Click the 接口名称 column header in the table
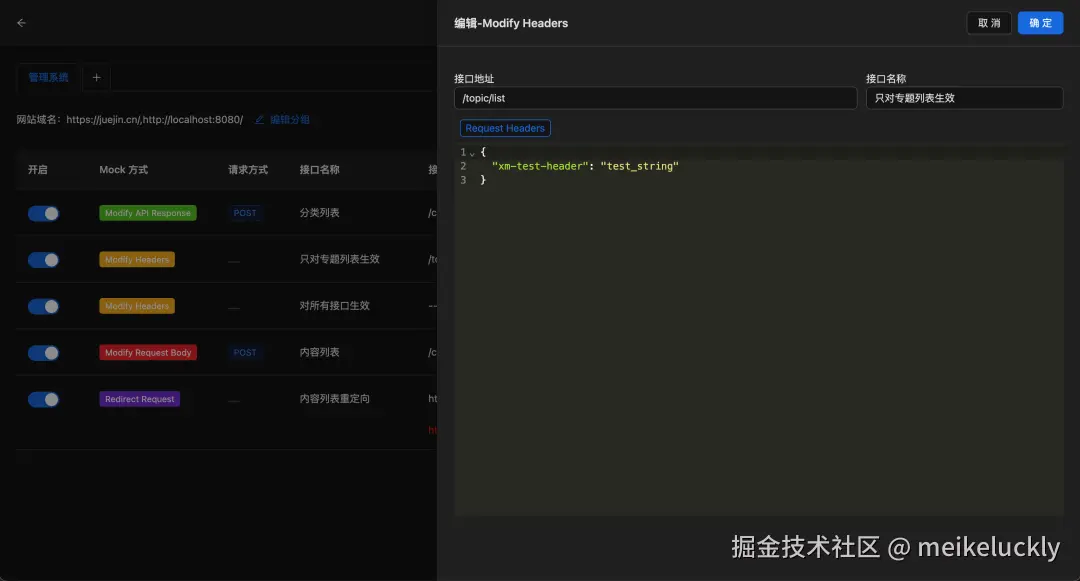The image size is (1080, 581). click(x=320, y=169)
